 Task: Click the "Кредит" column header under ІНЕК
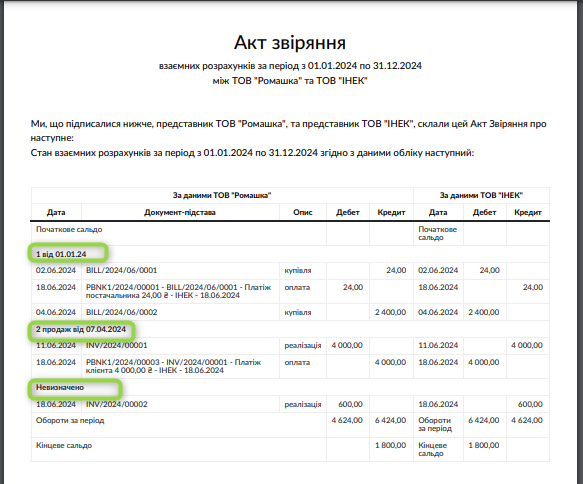pos(528,212)
